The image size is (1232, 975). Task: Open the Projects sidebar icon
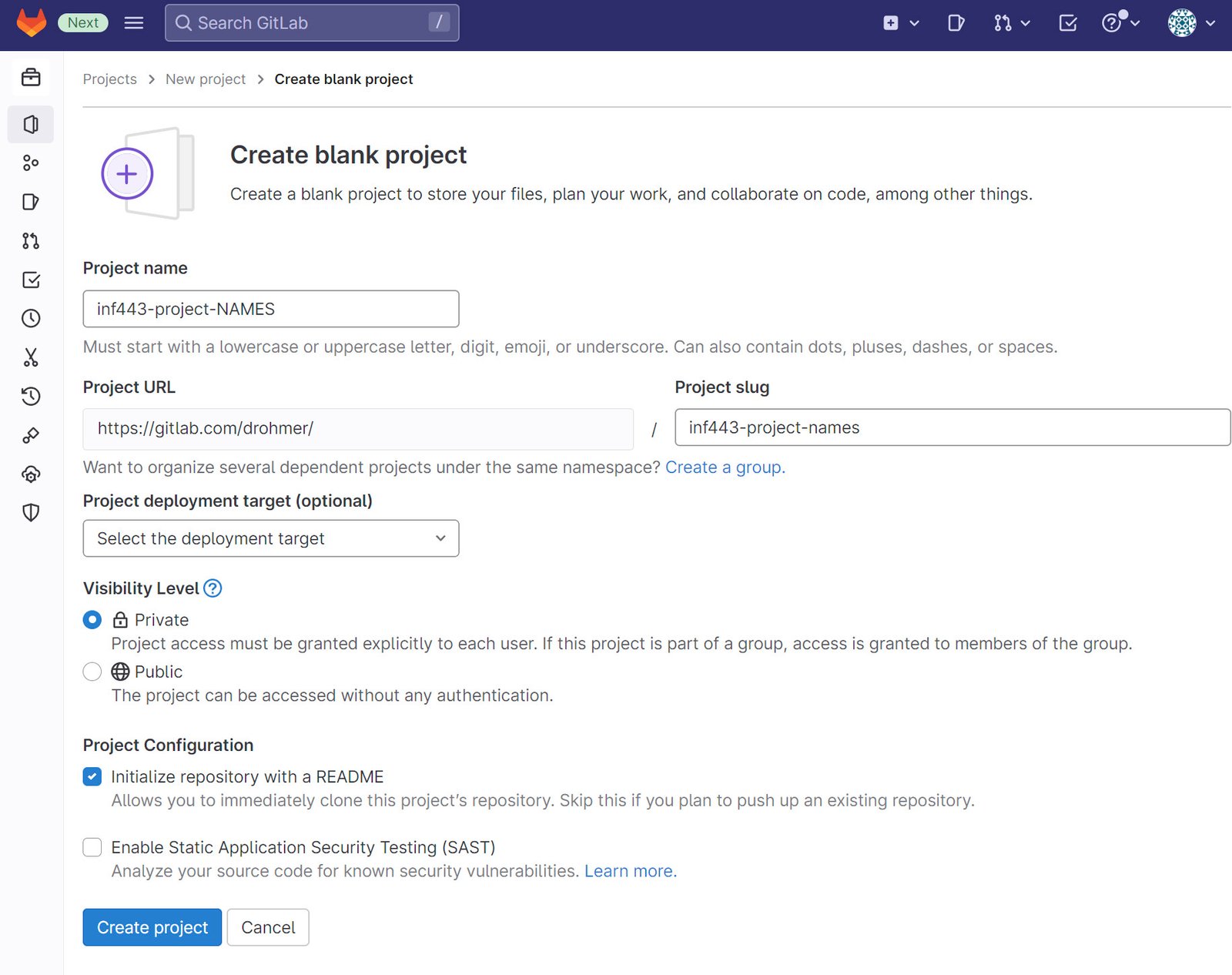[31, 124]
